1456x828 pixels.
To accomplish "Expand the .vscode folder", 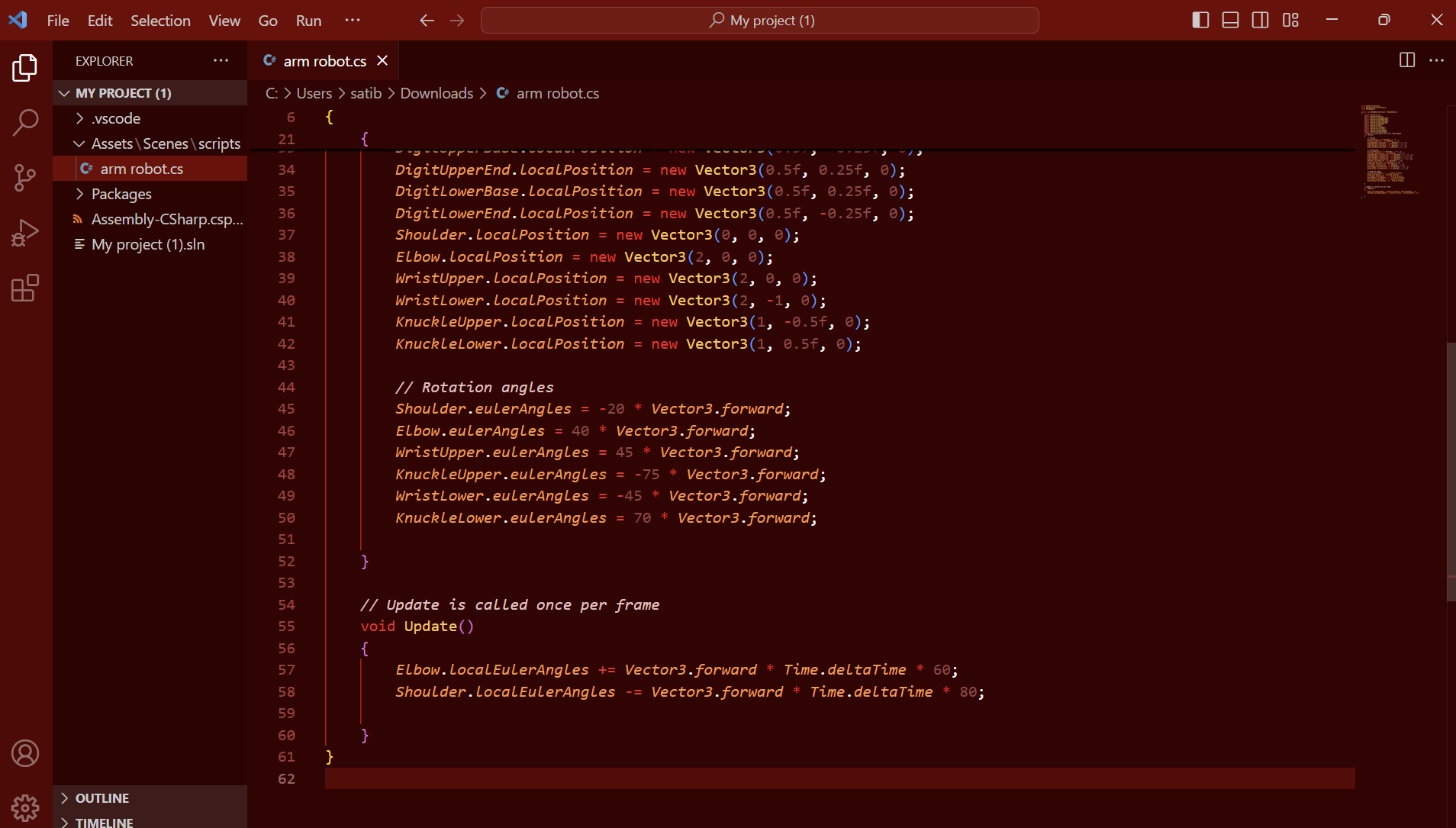I will (x=150, y=118).
